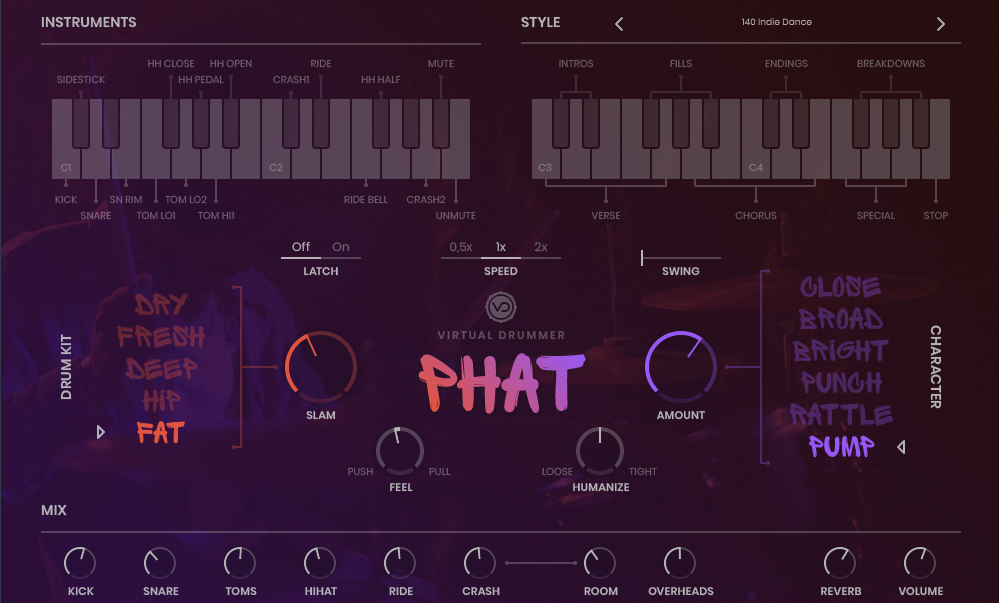
Task: Click the TOM LO1 label
Action: (x=156, y=215)
